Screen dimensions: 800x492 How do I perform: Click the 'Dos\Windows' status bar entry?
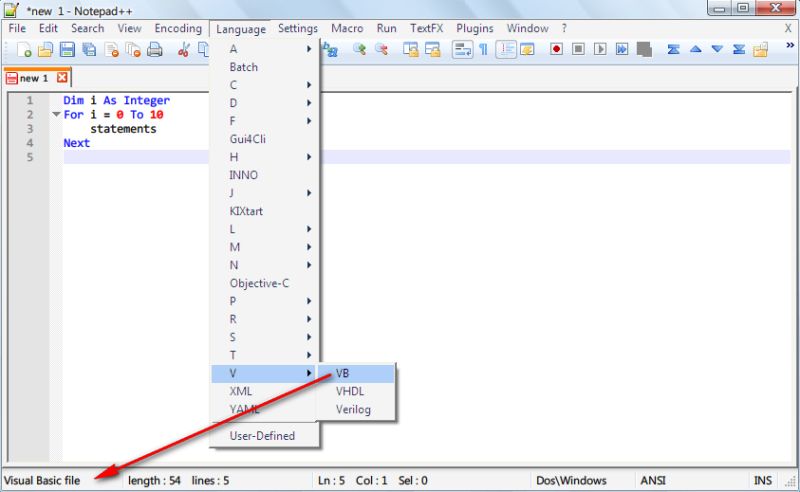(571, 481)
